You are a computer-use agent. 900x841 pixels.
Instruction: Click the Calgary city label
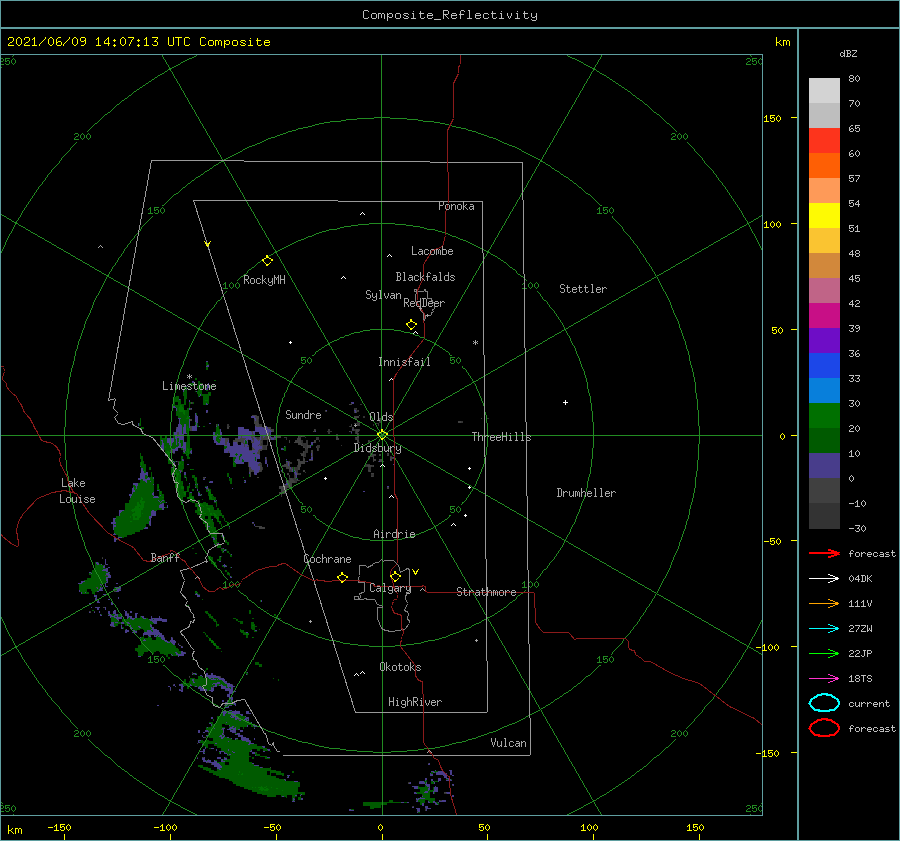point(390,588)
